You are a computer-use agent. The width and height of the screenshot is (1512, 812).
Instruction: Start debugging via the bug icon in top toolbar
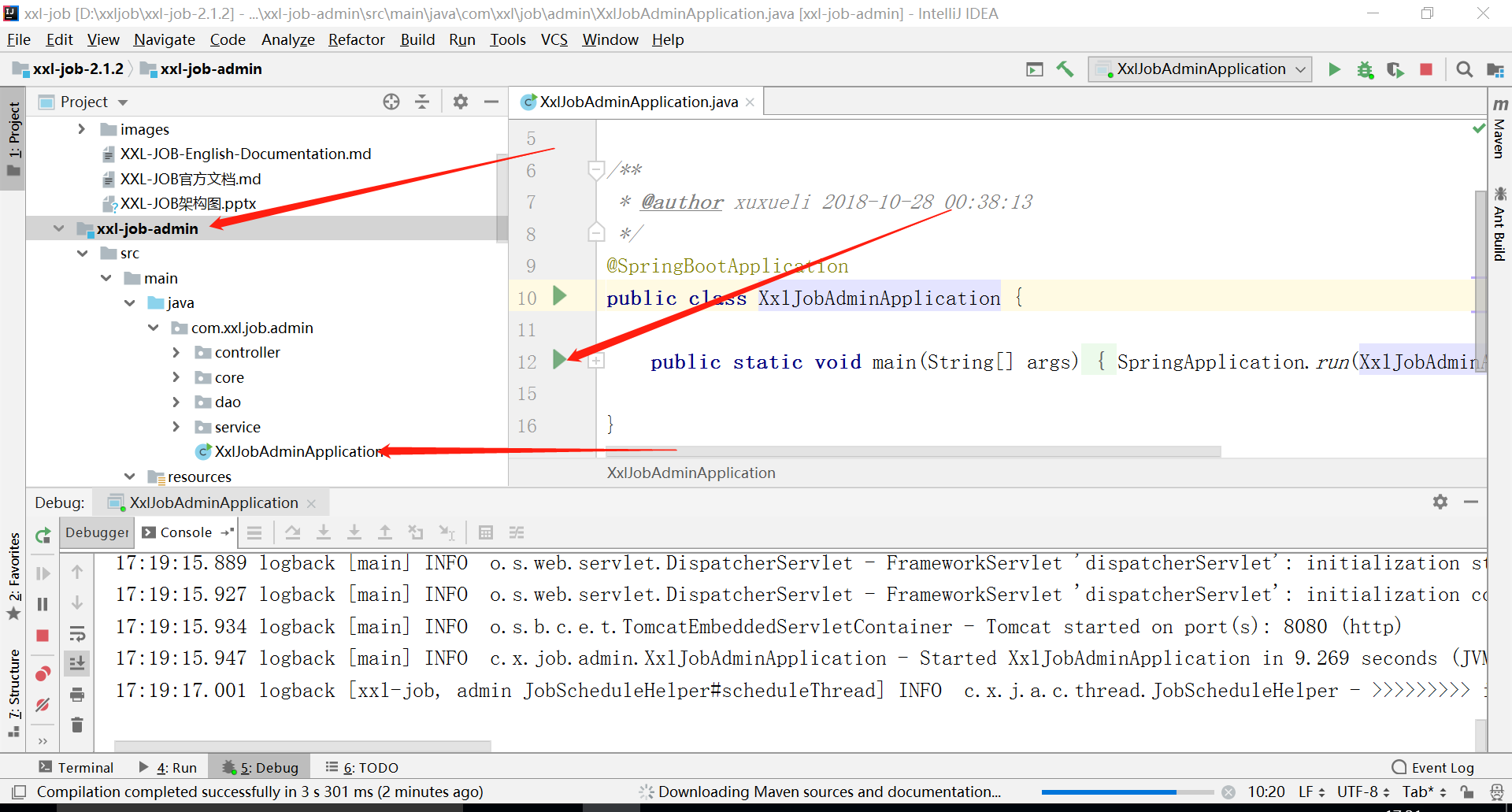(1365, 69)
